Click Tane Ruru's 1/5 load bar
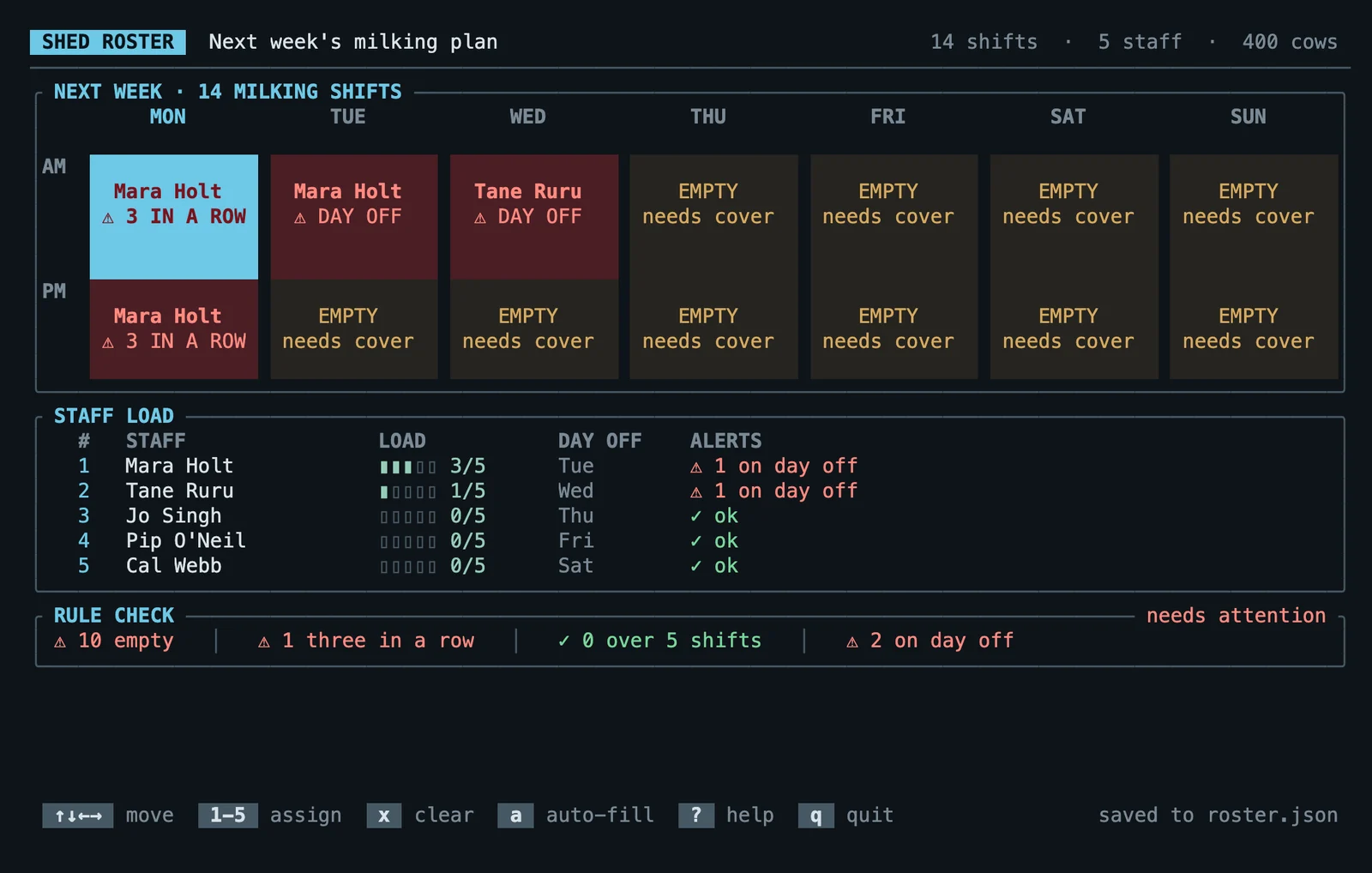 click(408, 492)
